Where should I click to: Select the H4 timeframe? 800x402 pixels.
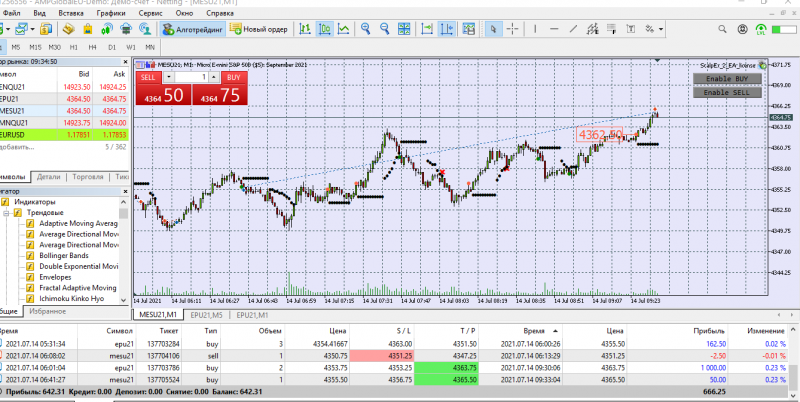click(x=93, y=47)
